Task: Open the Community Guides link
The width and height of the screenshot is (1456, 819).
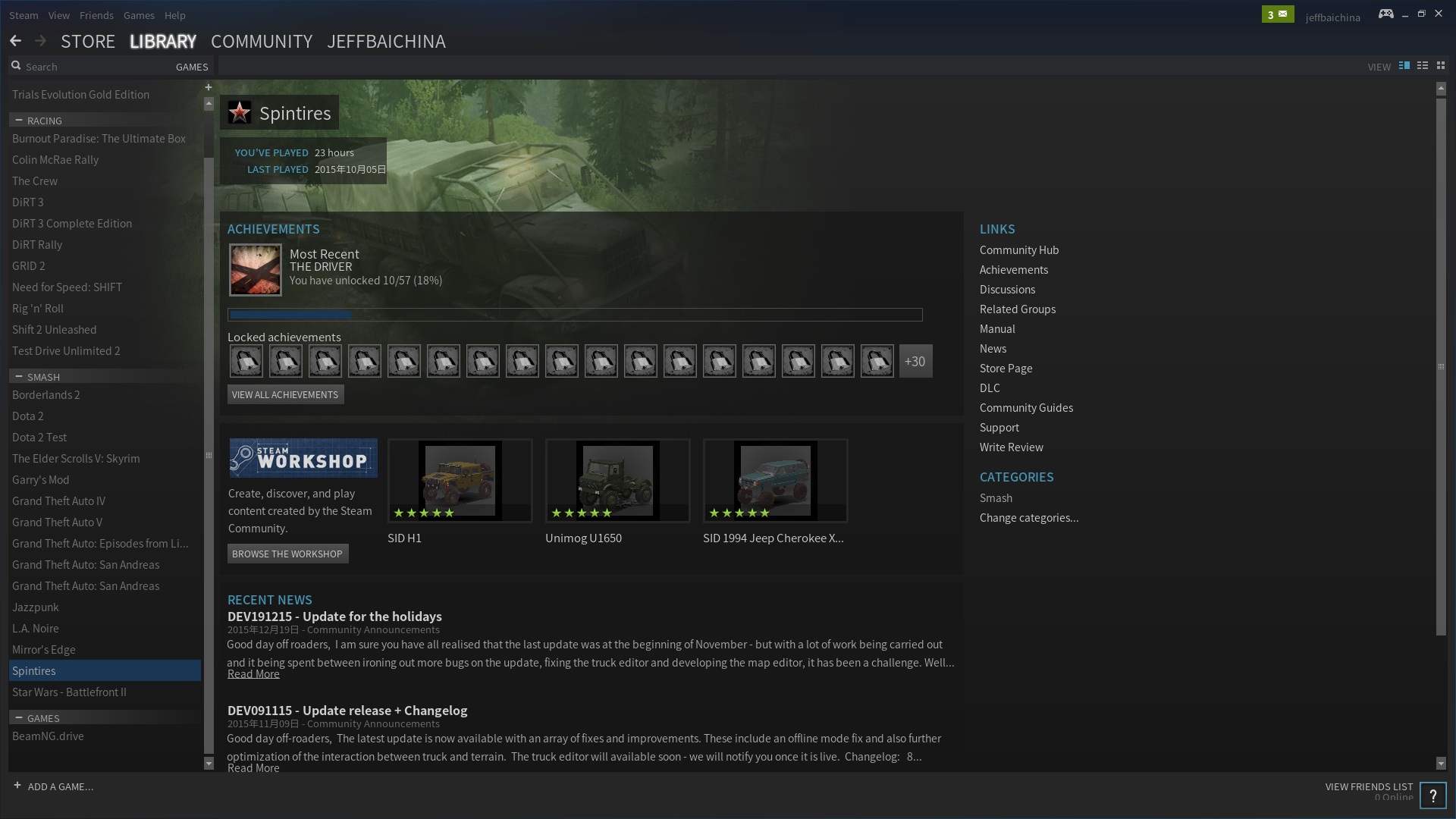Action: pos(1026,407)
